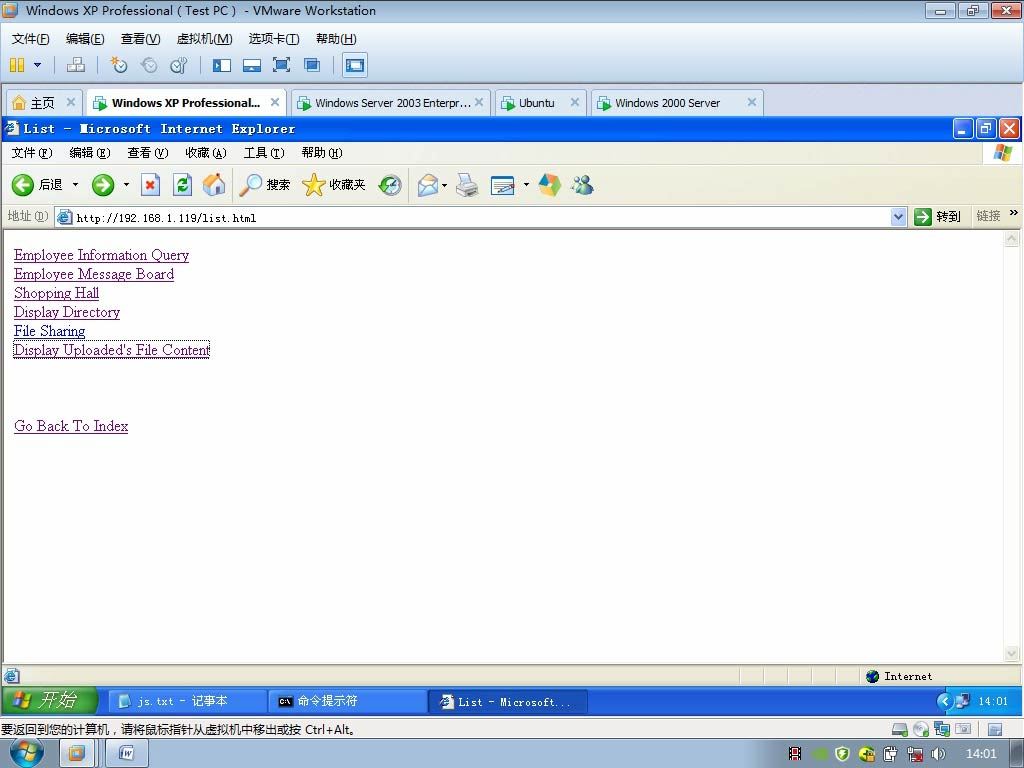Open Employee Message Board link

[94, 274]
